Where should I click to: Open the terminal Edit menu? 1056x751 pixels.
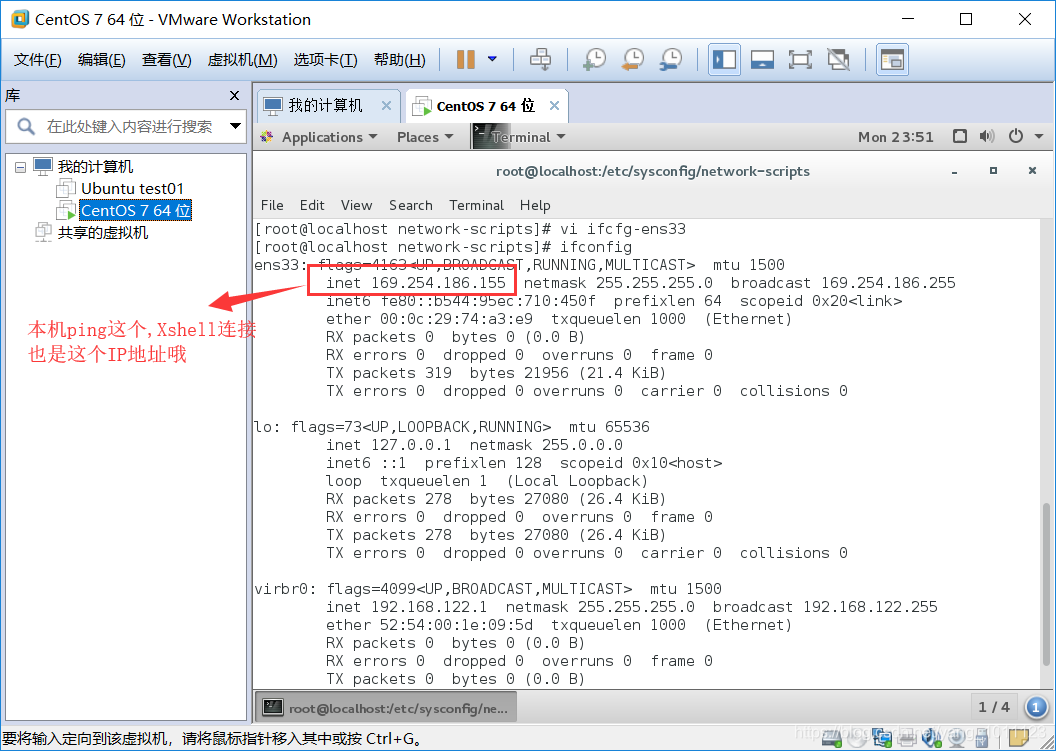click(312, 205)
